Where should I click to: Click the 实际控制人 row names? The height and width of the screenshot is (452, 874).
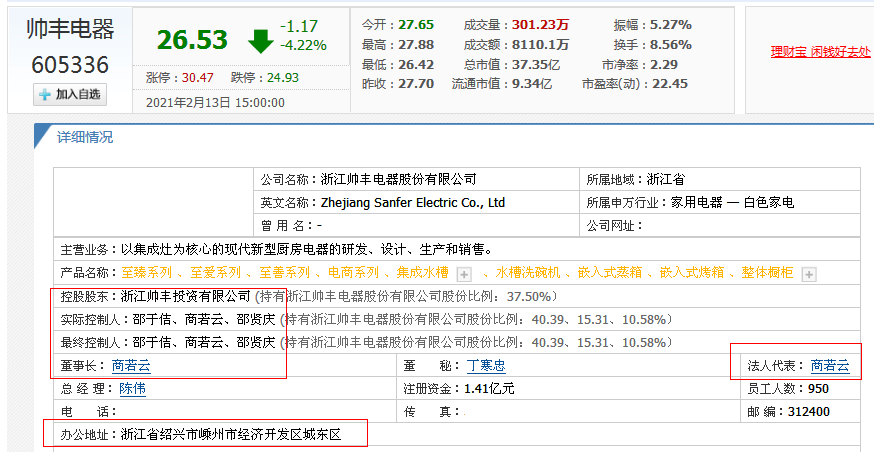click(x=205, y=319)
